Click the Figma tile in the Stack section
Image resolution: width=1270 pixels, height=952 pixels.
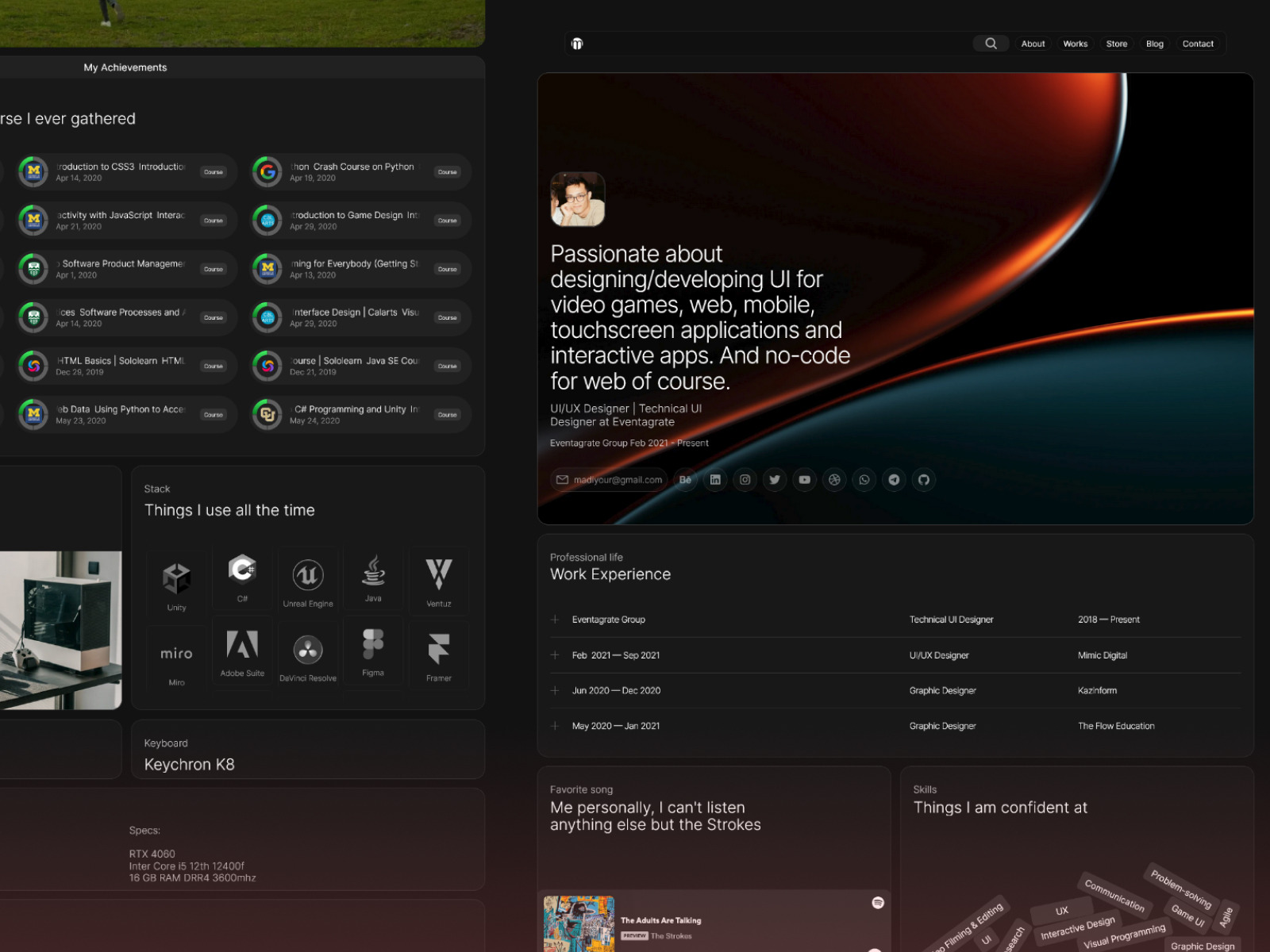[x=373, y=653]
